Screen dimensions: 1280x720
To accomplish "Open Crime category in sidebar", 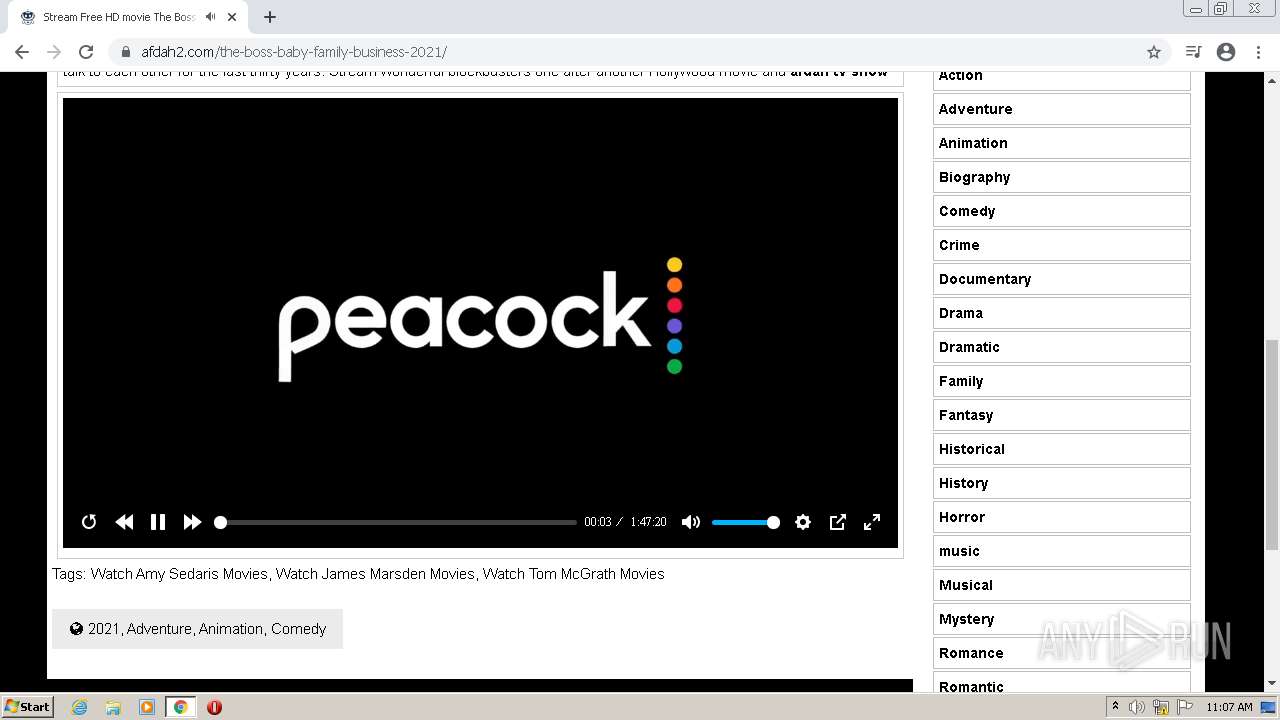I will click(x=1061, y=245).
